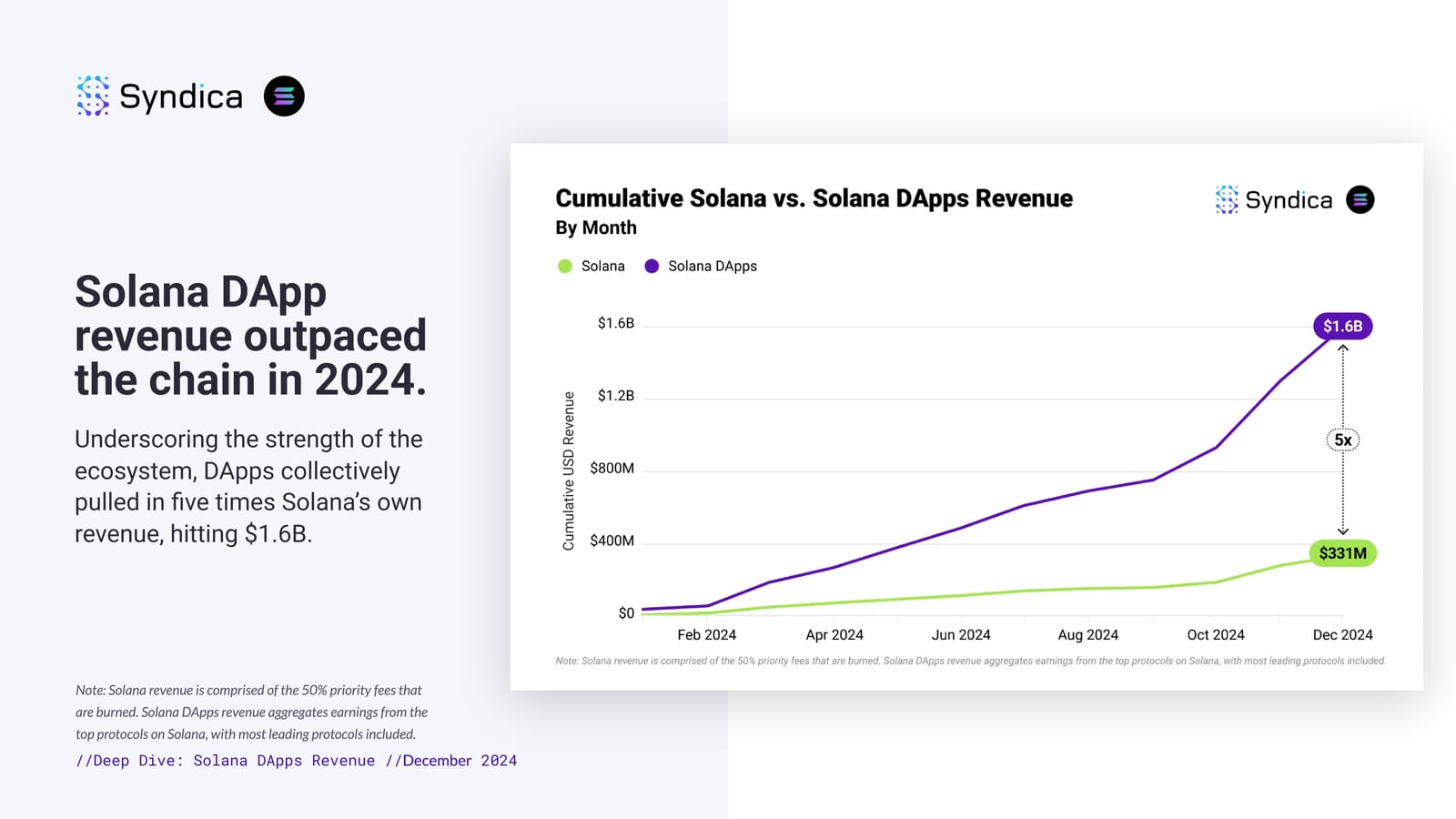Switch to the Oct 2024 axis tick
This screenshot has height=819, width=1456.
click(x=1215, y=634)
